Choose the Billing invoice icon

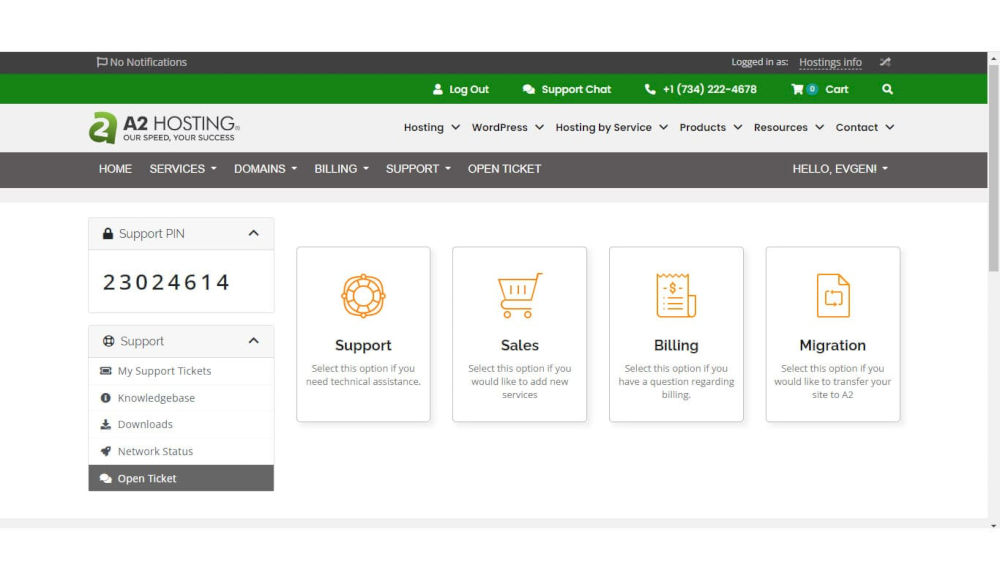[676, 295]
